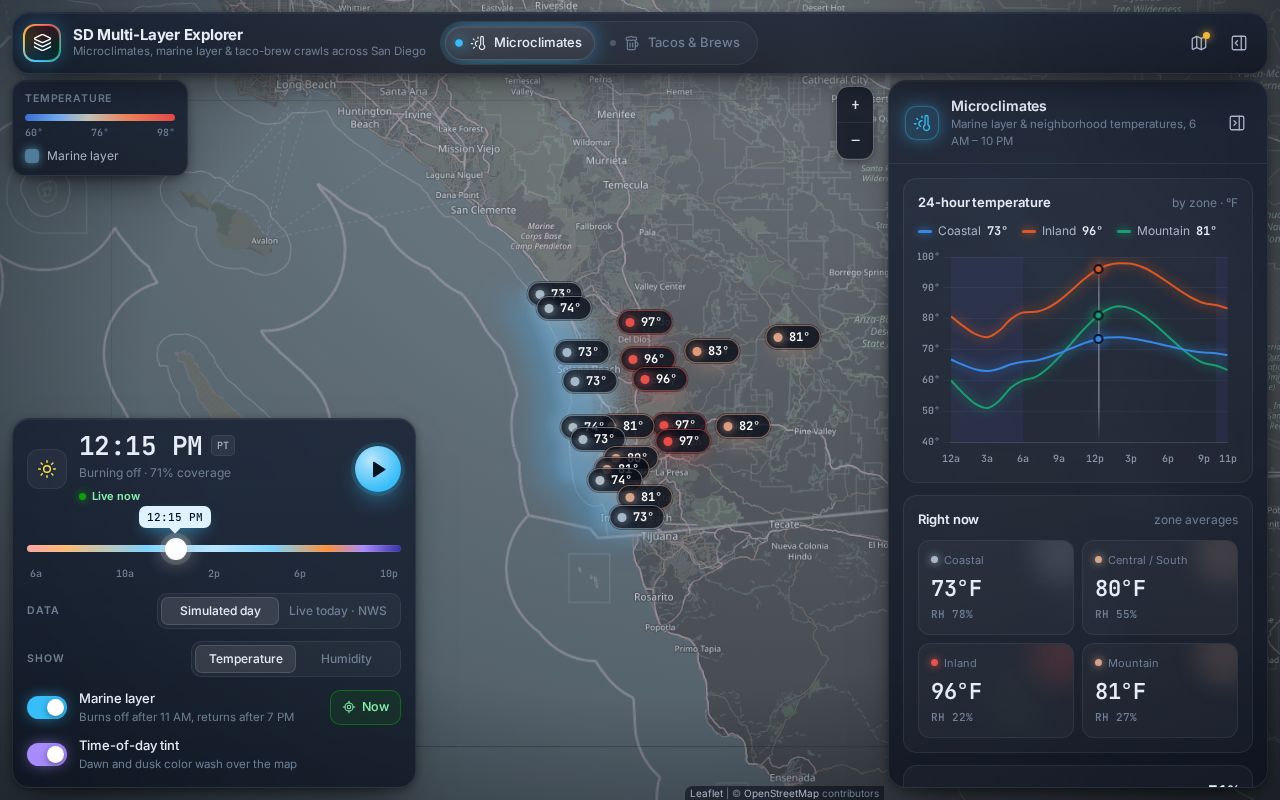Zoom in on the map

855,105
